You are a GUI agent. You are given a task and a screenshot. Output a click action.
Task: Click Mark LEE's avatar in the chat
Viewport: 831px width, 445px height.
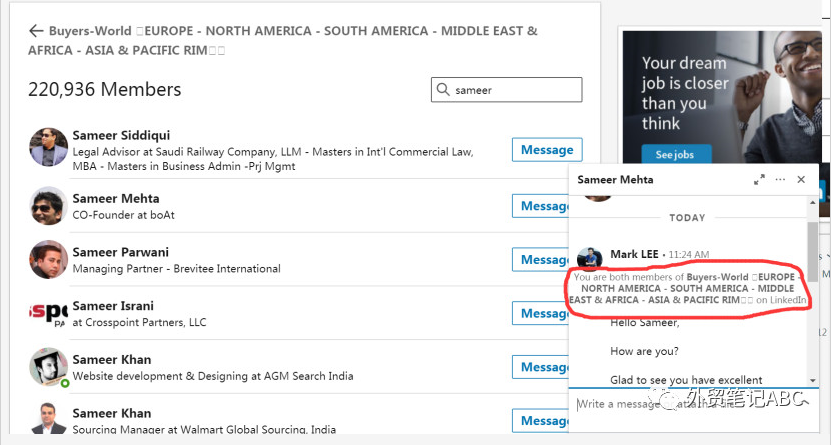(589, 257)
